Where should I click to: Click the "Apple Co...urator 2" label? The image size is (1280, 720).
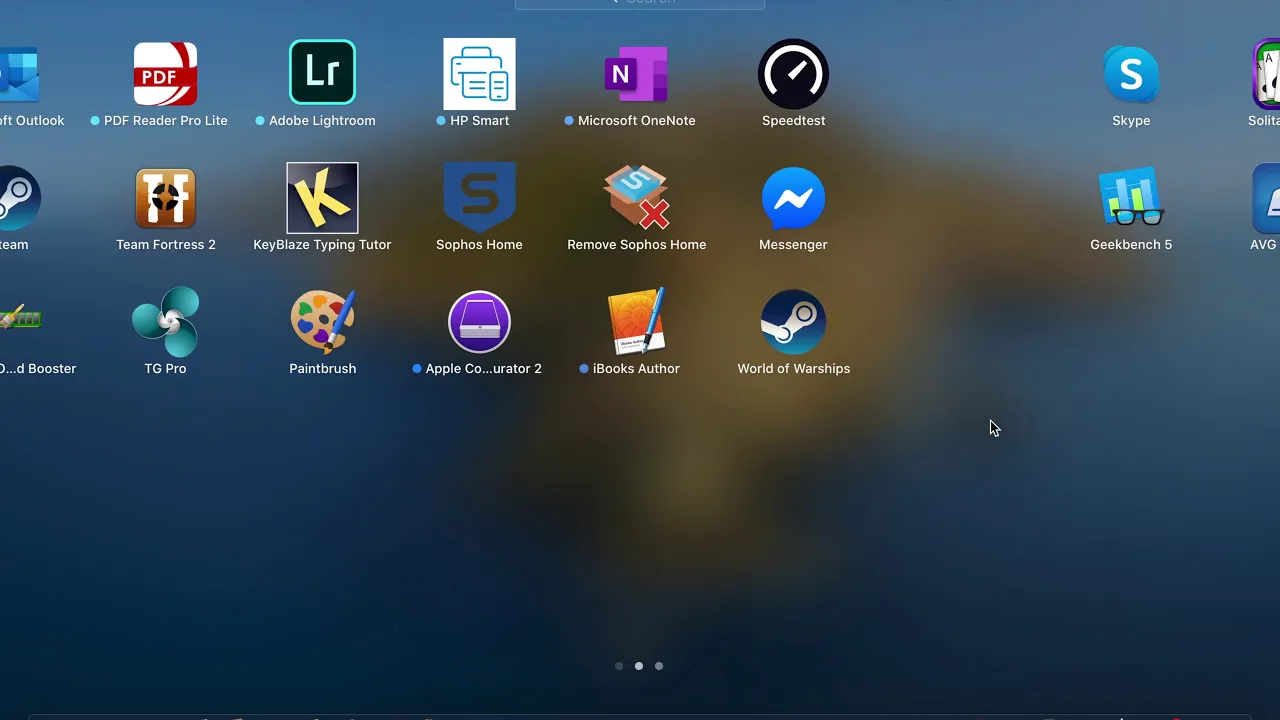coord(483,368)
